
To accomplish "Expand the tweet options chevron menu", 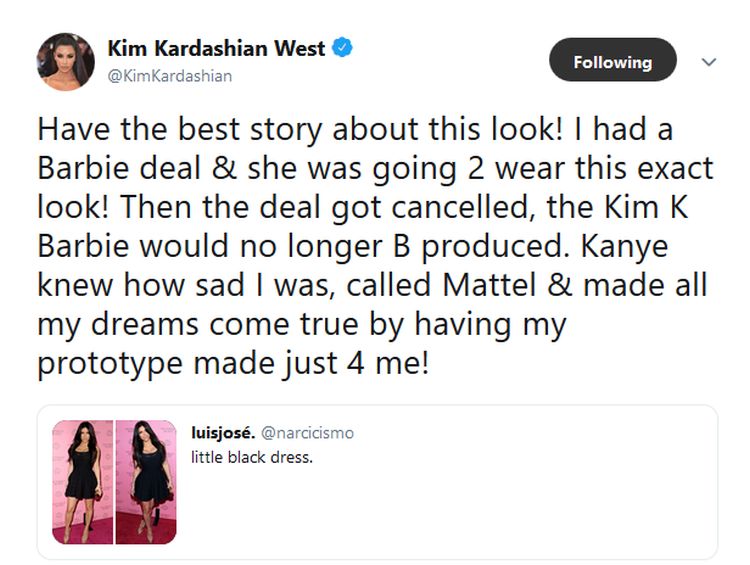I will click(x=710, y=62).
